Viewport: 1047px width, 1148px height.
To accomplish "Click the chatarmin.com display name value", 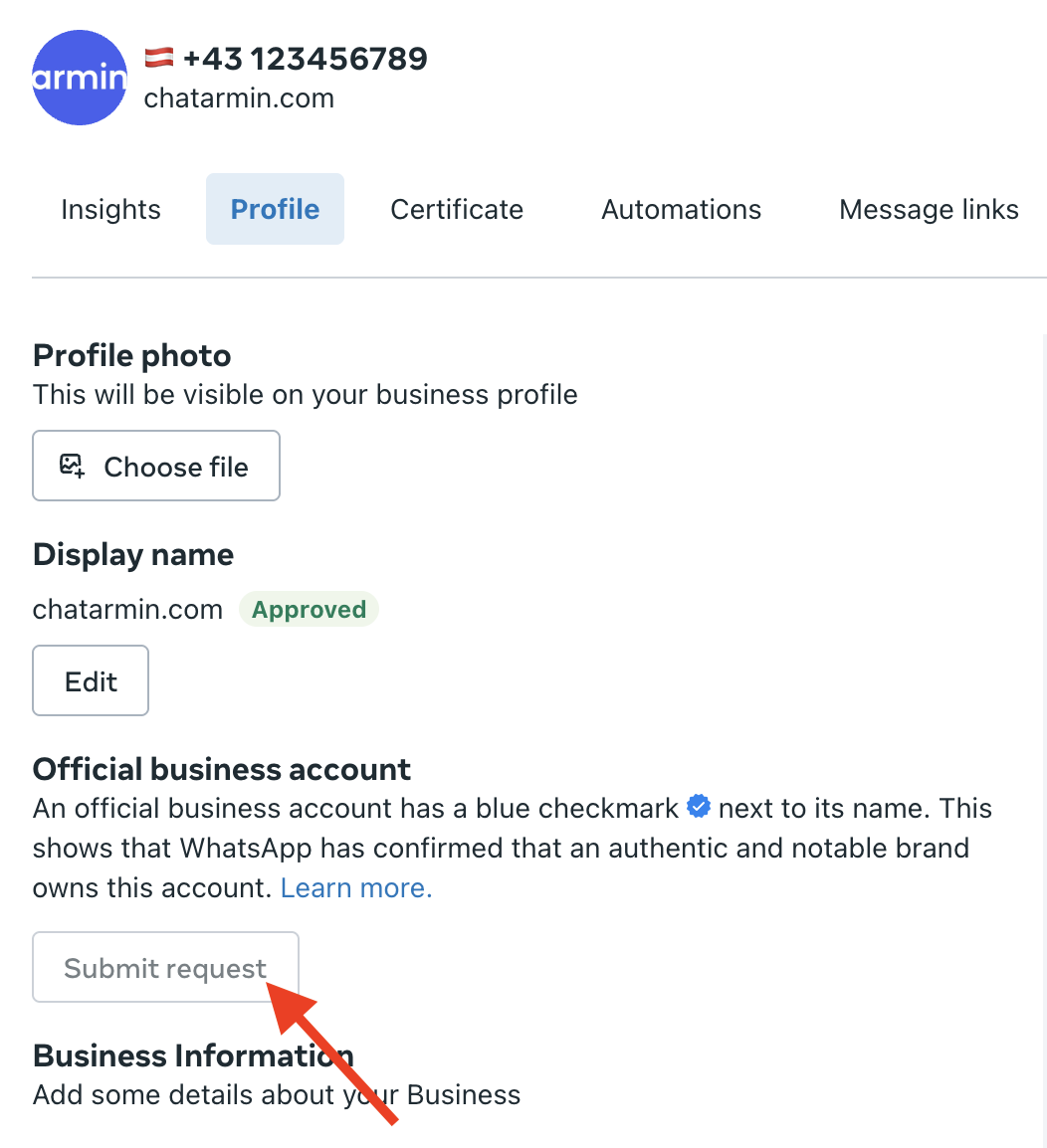I will [127, 610].
